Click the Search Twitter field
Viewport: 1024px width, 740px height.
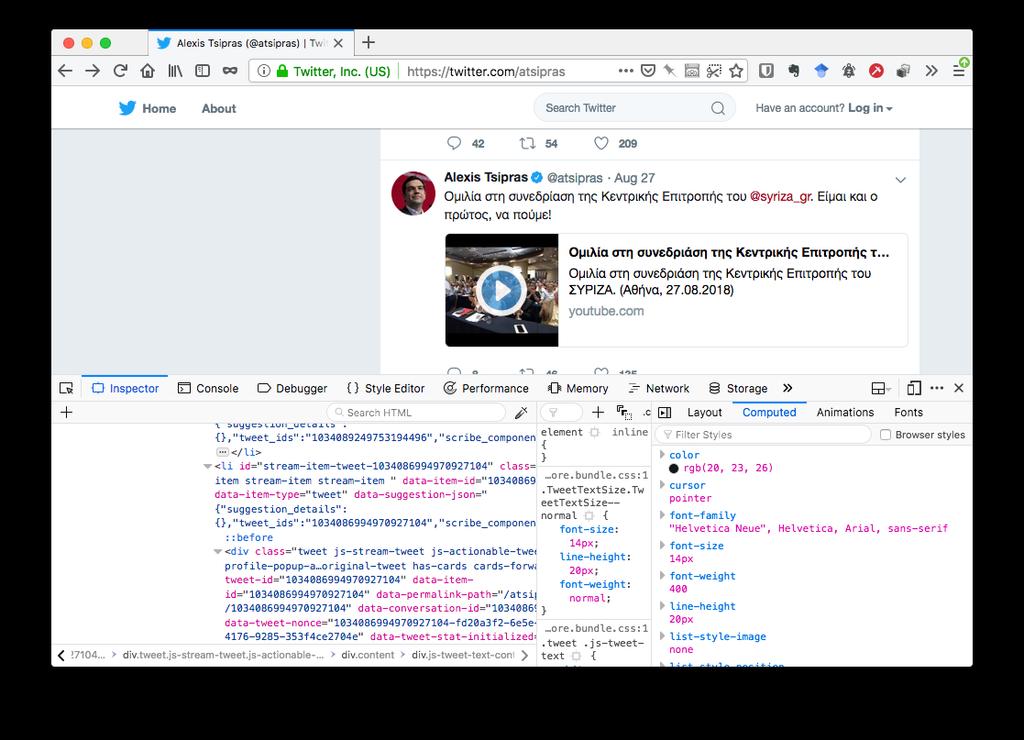point(634,108)
